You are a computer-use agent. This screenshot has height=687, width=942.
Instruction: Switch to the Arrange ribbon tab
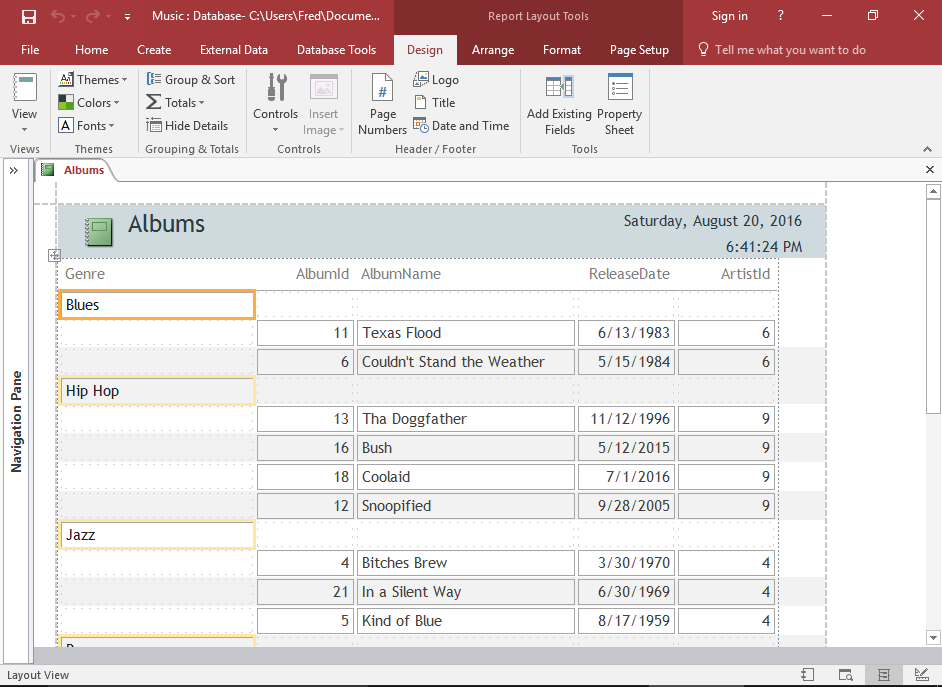pos(493,49)
